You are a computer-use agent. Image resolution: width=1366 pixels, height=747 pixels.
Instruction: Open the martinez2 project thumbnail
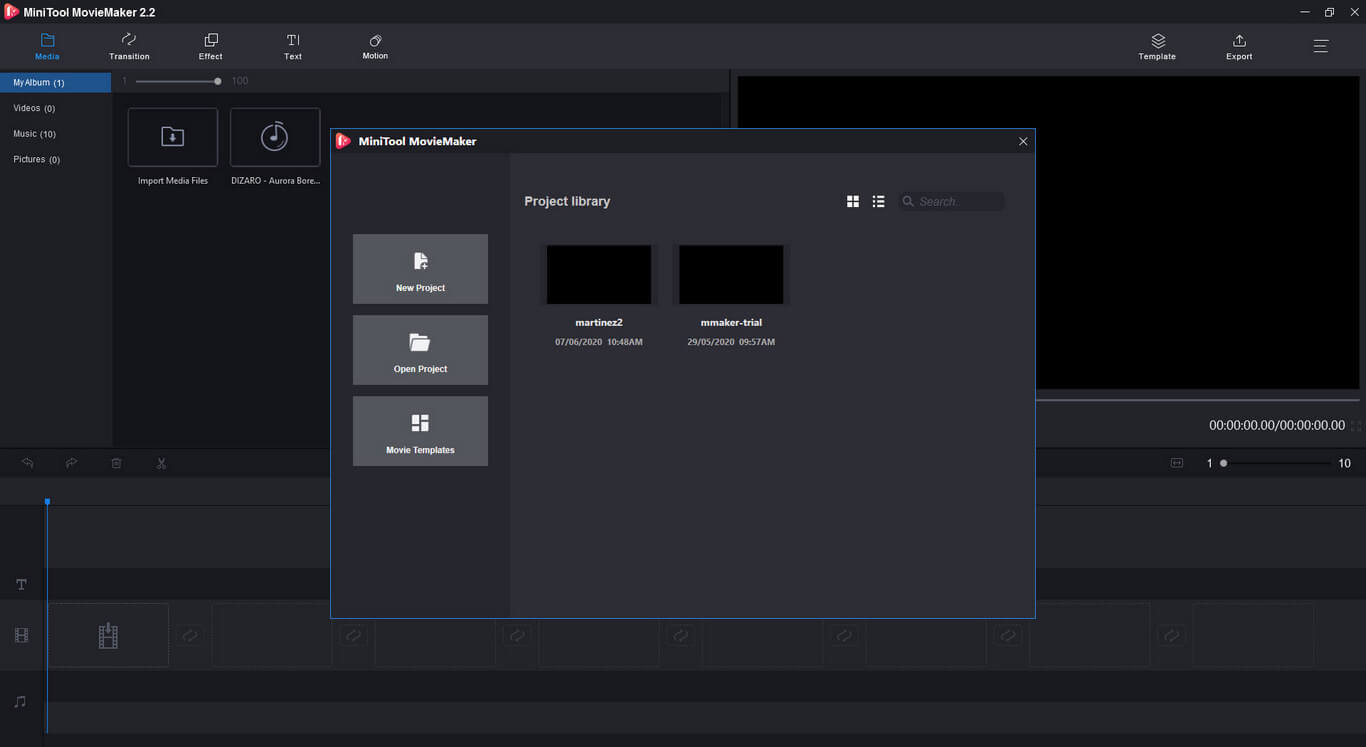(599, 274)
